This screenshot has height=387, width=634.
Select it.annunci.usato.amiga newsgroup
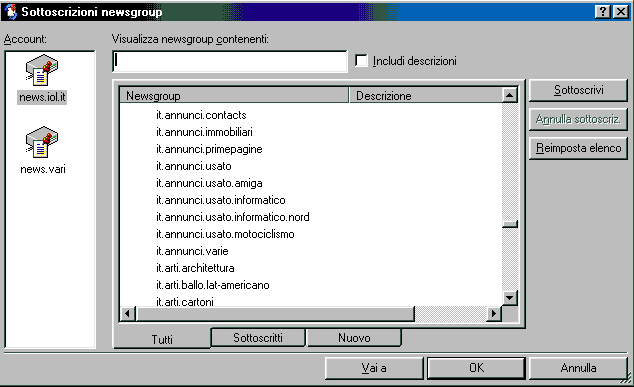(x=209, y=183)
